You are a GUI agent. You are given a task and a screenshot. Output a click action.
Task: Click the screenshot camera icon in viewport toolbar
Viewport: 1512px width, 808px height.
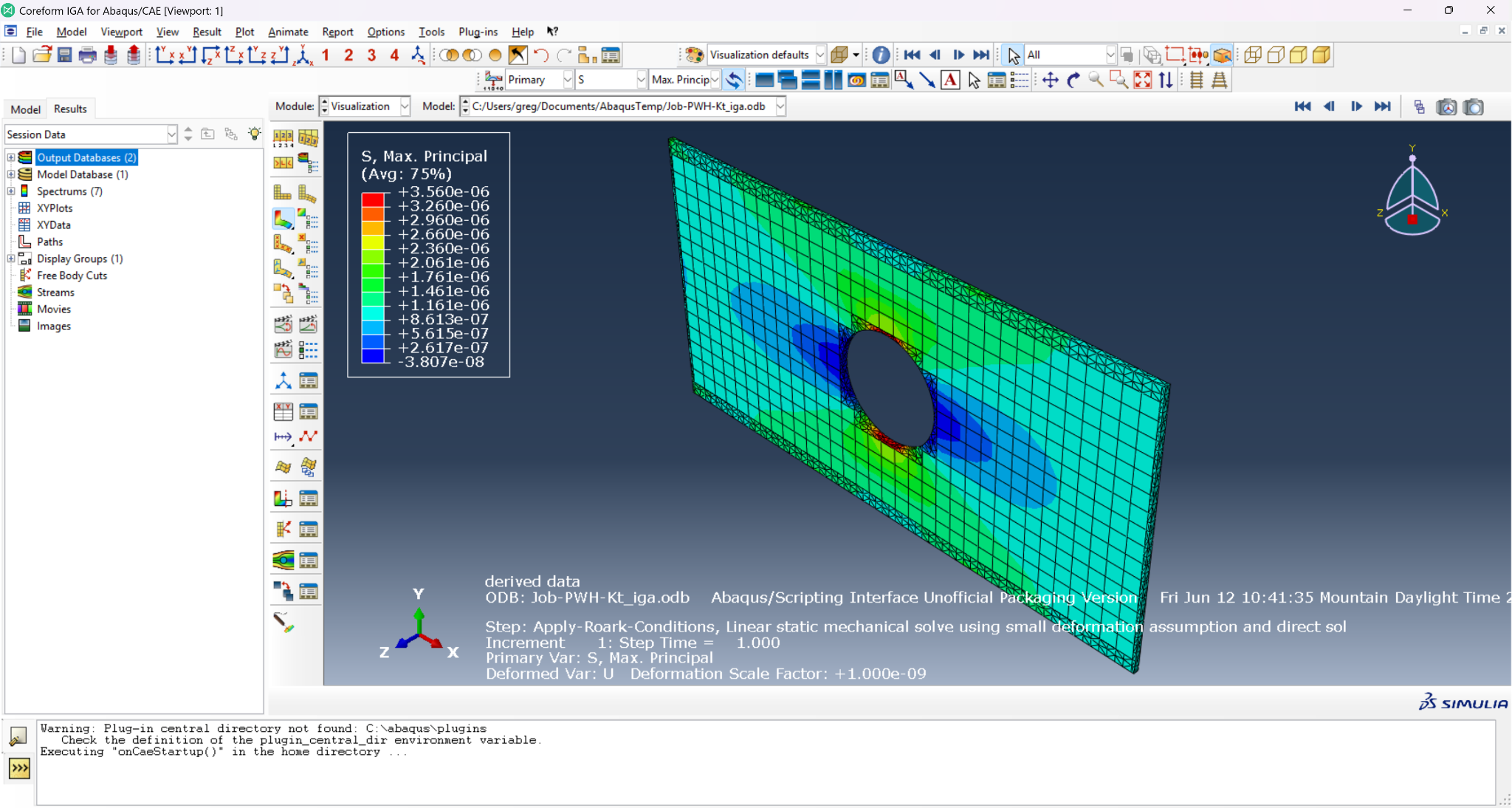coord(1474,107)
